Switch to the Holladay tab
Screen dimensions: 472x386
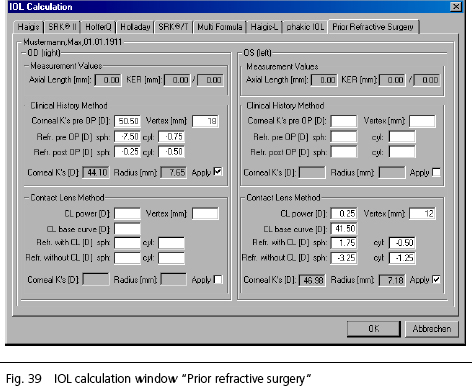click(x=135, y=27)
